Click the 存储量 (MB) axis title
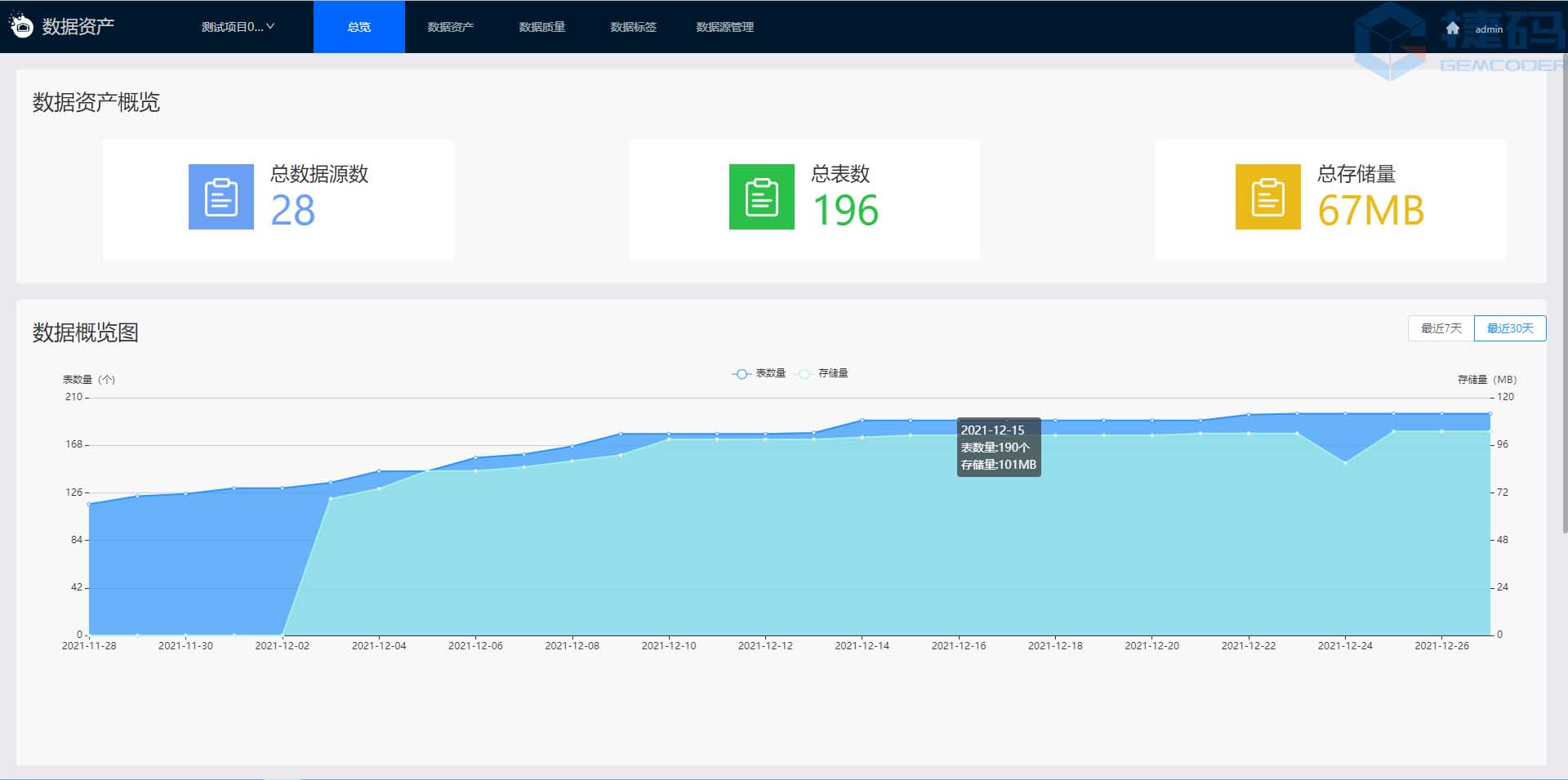The width and height of the screenshot is (1568, 780). (1487, 380)
